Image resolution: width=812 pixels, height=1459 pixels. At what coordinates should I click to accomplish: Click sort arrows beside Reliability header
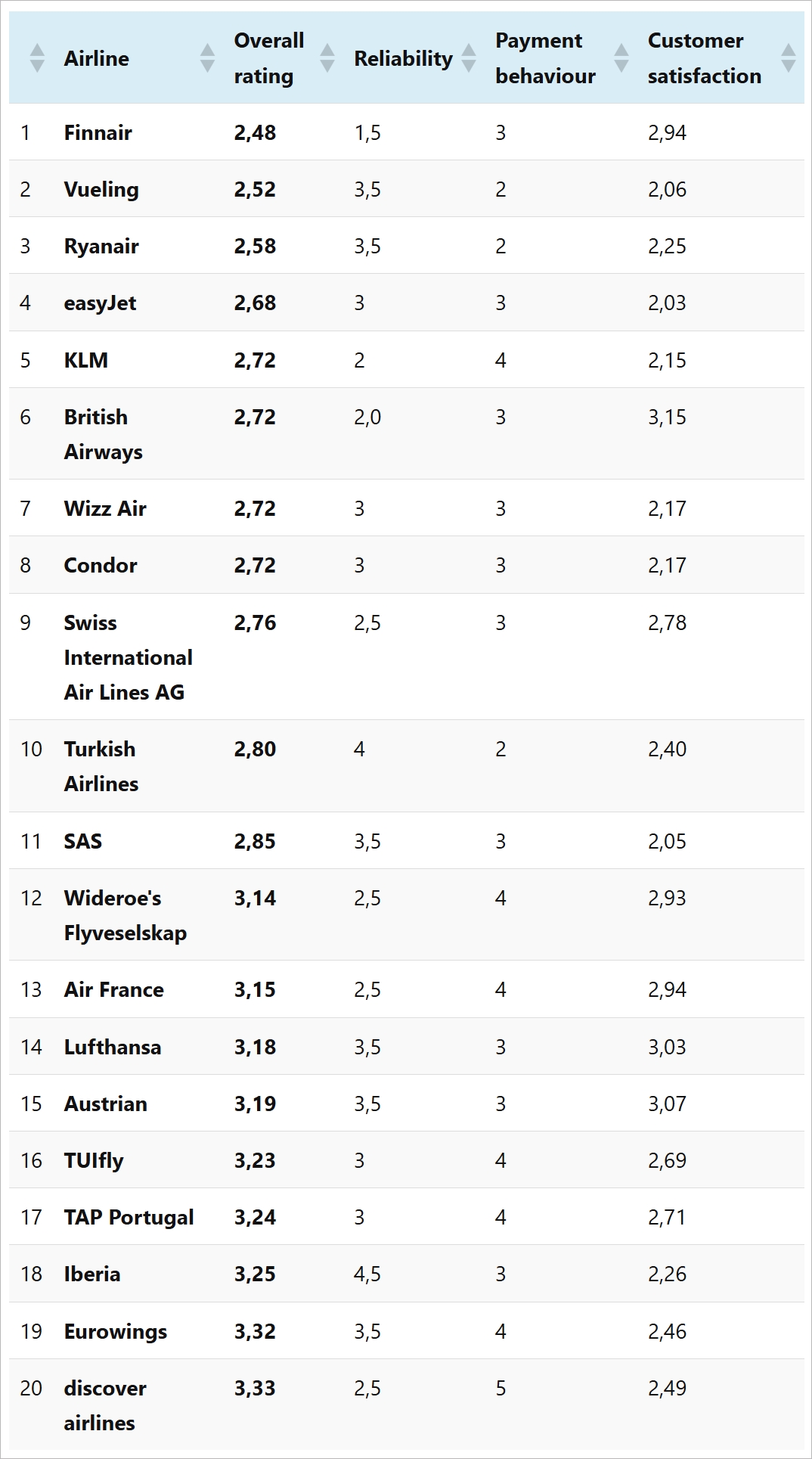[469, 58]
